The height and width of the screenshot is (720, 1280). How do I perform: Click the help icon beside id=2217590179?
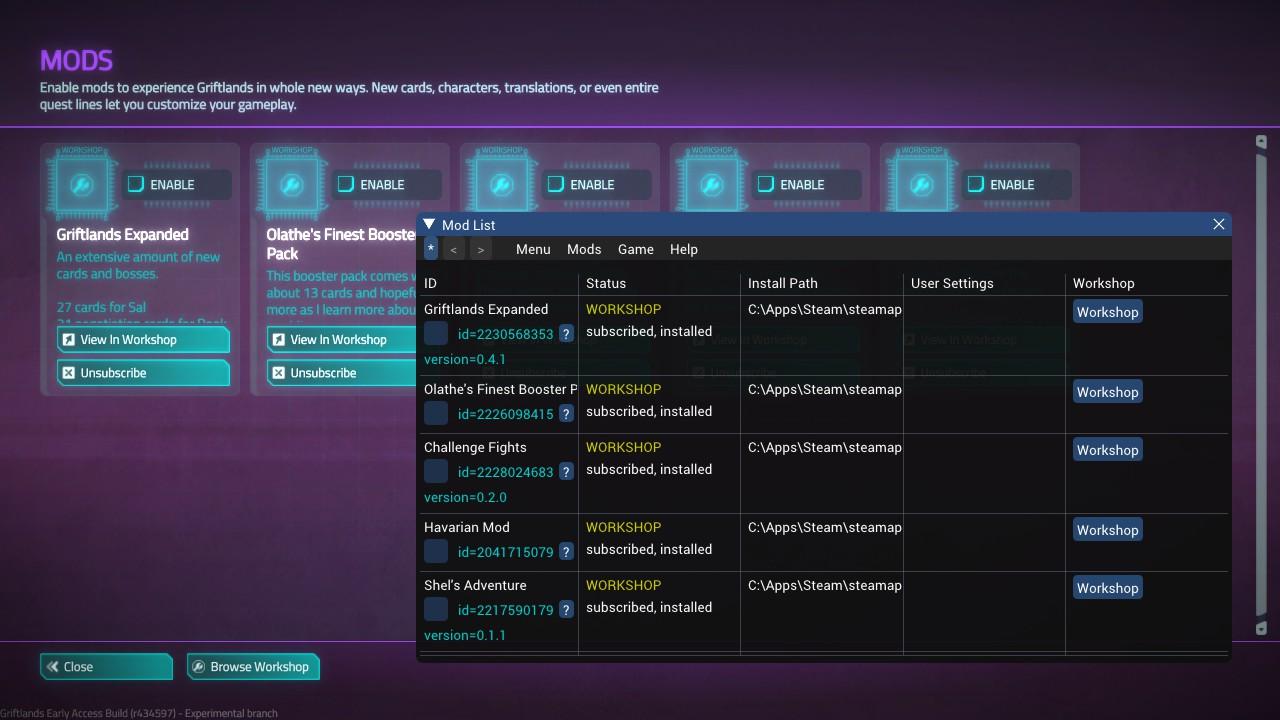566,610
